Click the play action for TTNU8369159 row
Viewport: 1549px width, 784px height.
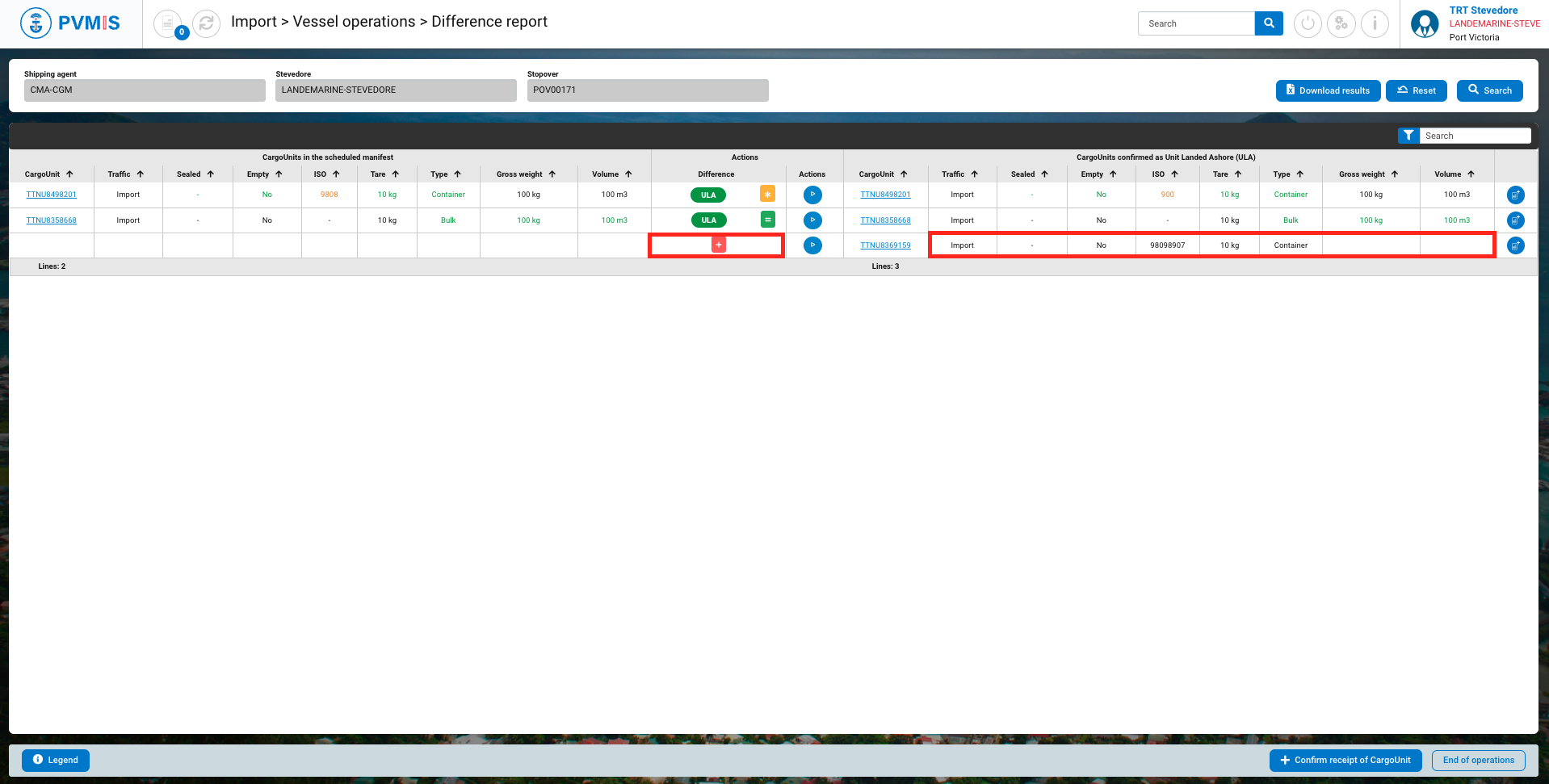(812, 245)
